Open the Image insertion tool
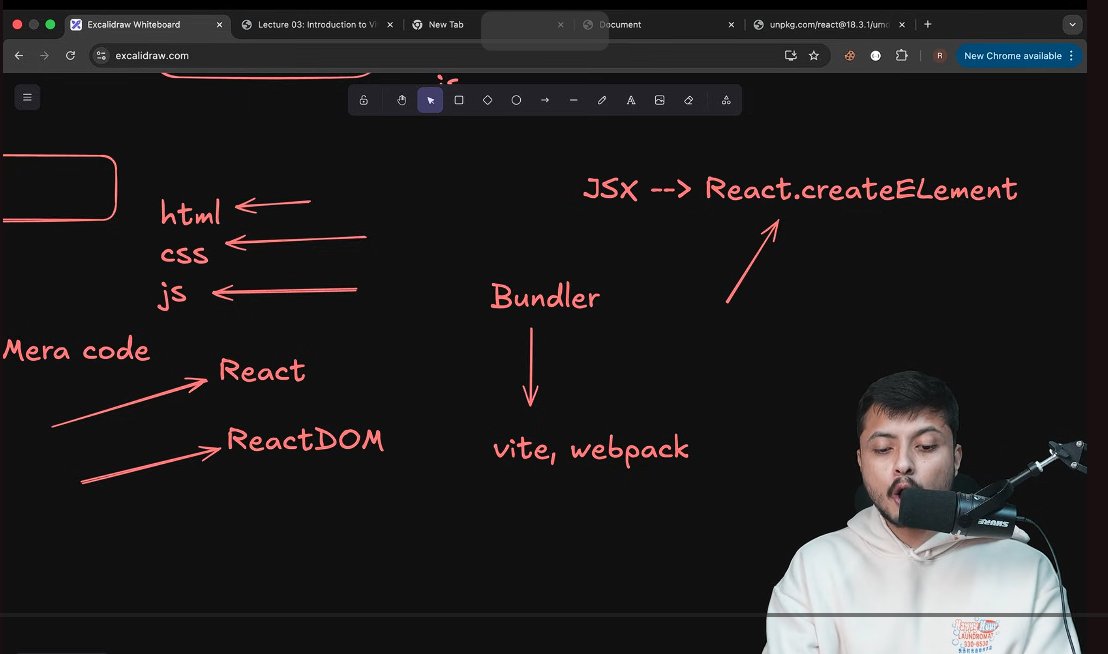The width and height of the screenshot is (1108, 654). (659, 100)
